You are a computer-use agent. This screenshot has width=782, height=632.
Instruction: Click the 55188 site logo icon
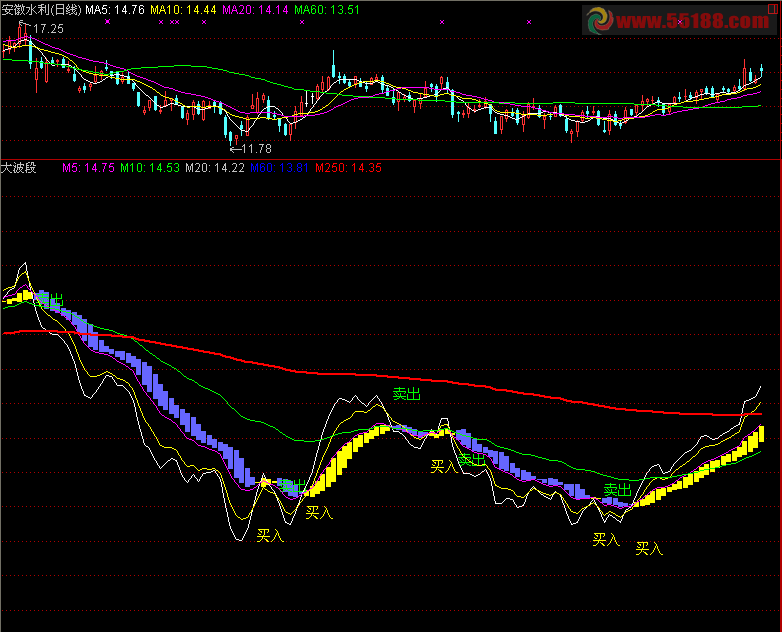point(601,20)
